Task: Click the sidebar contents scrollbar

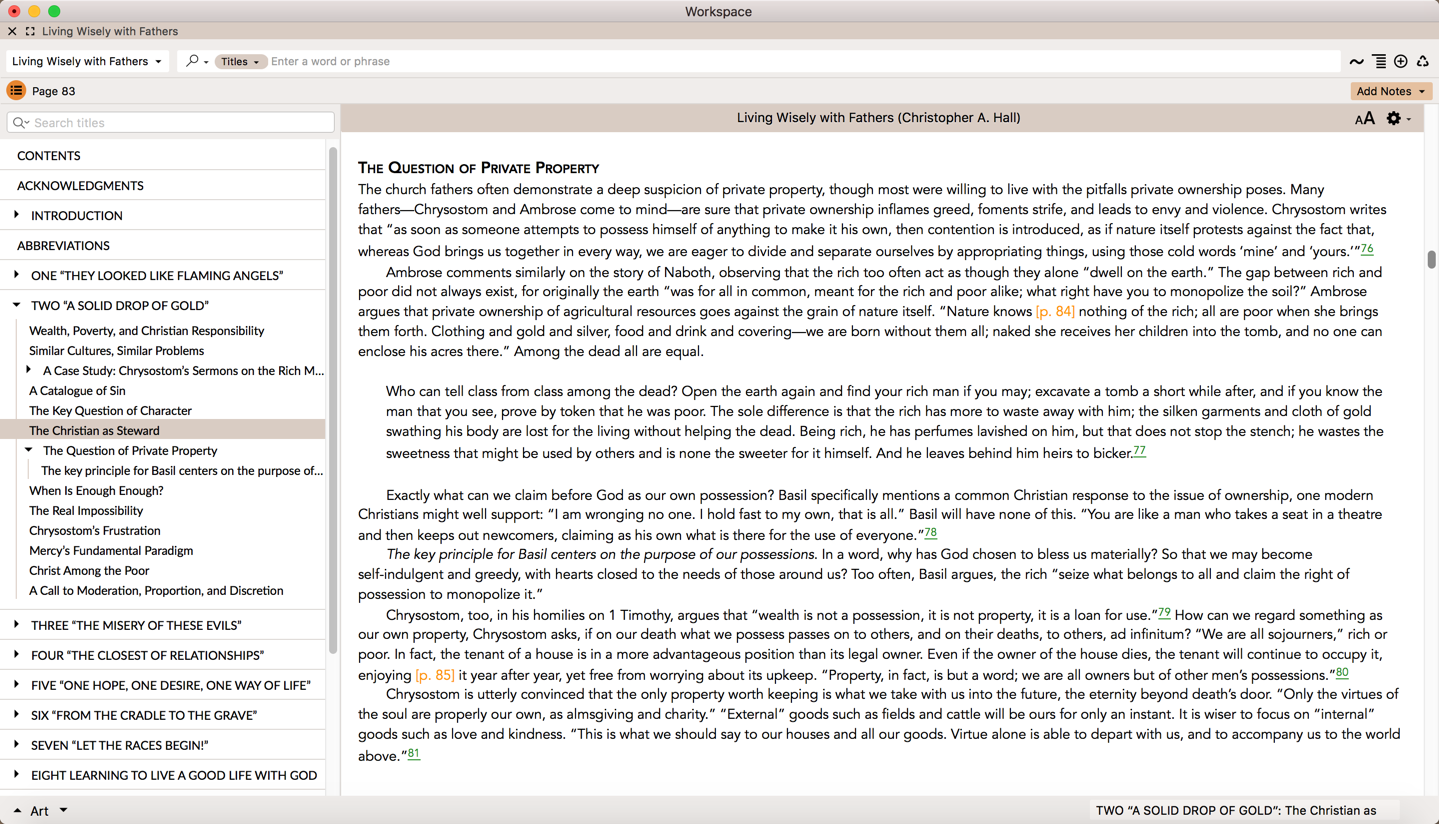Action: pos(333,400)
